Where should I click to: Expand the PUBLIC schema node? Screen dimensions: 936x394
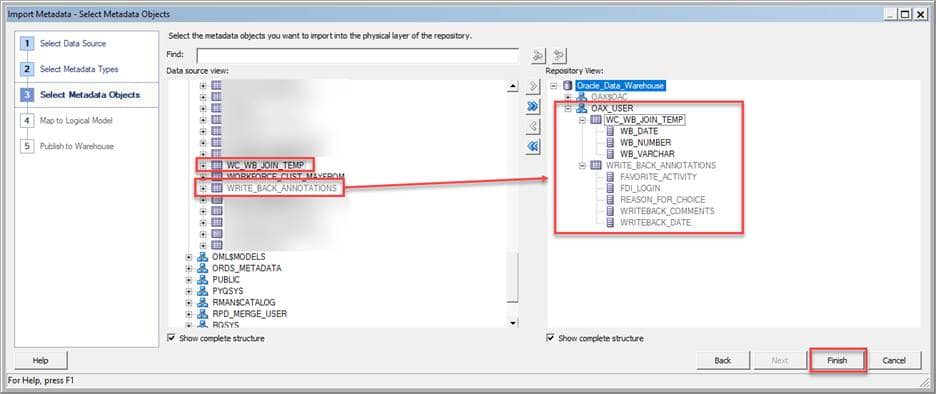[x=189, y=279]
